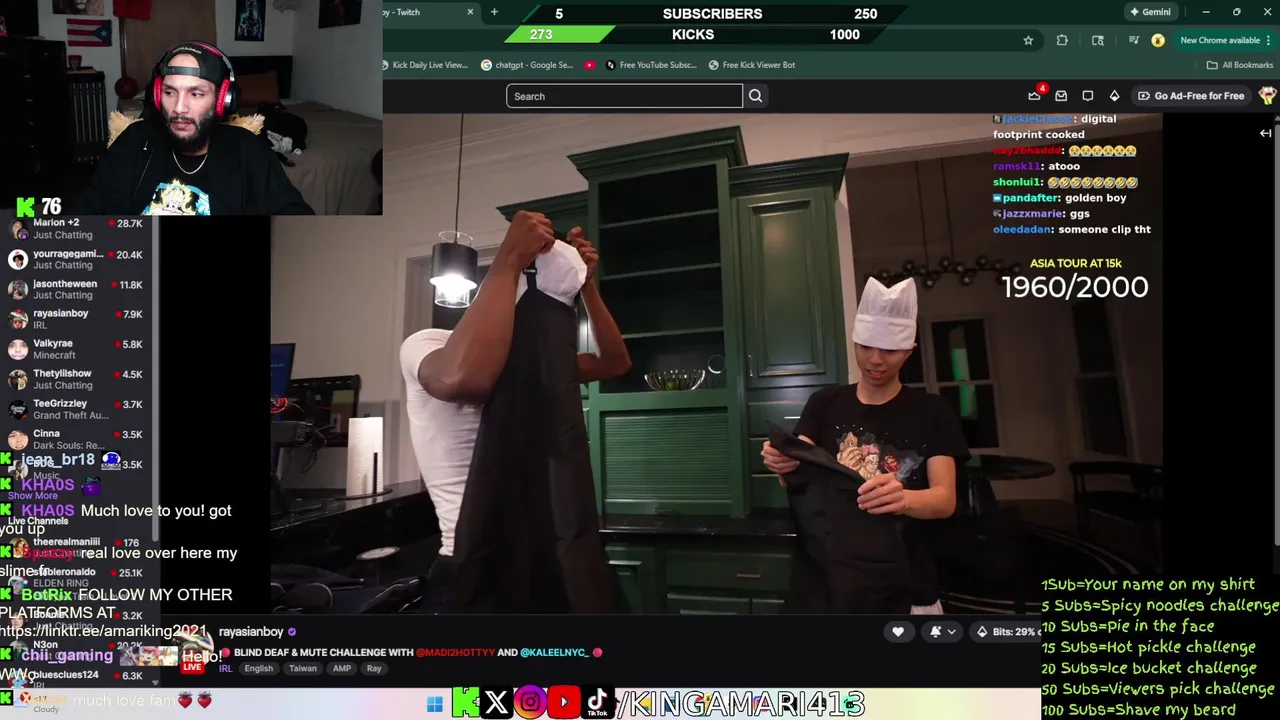Click the IRL category link

[225, 668]
